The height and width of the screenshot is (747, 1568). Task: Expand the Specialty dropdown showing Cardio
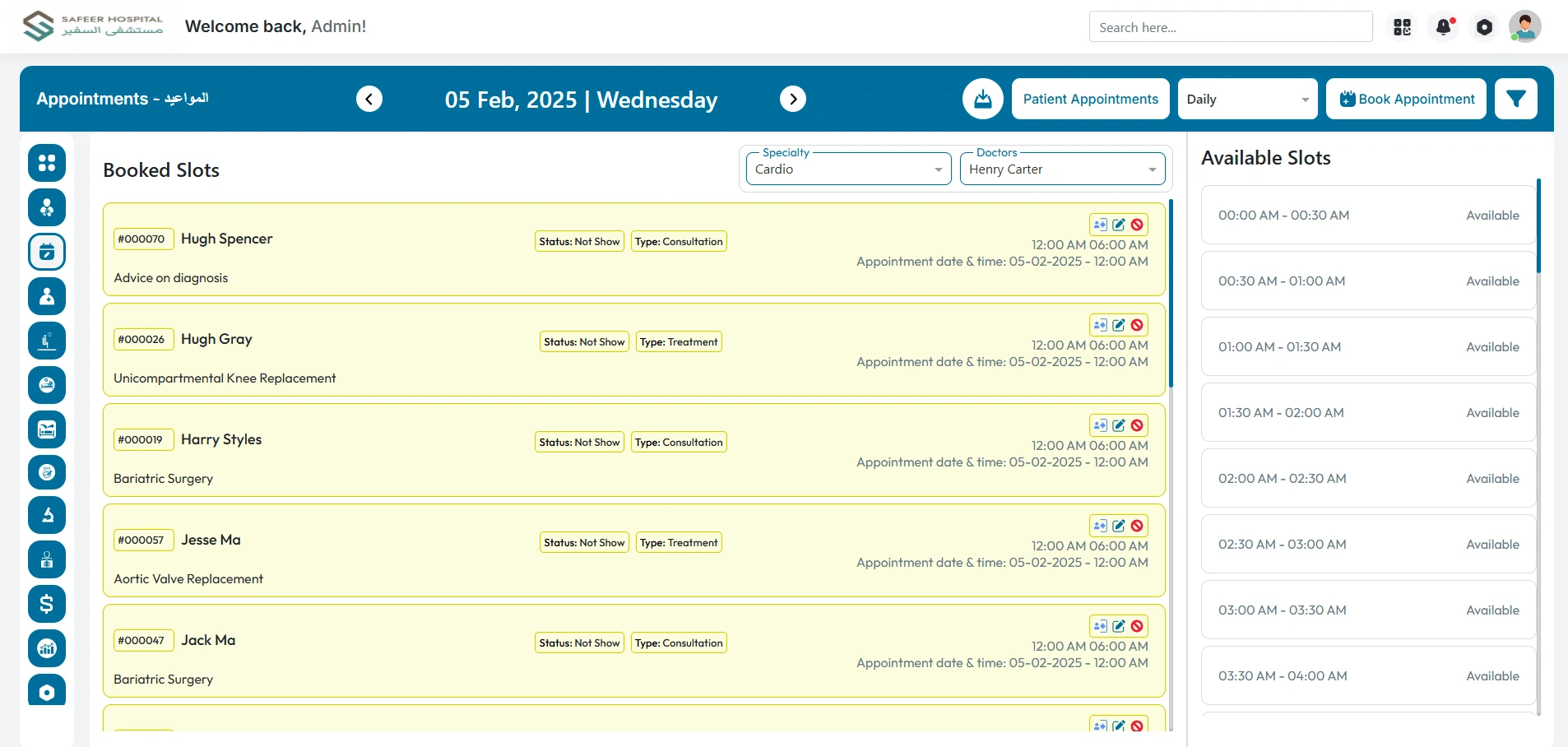click(848, 169)
